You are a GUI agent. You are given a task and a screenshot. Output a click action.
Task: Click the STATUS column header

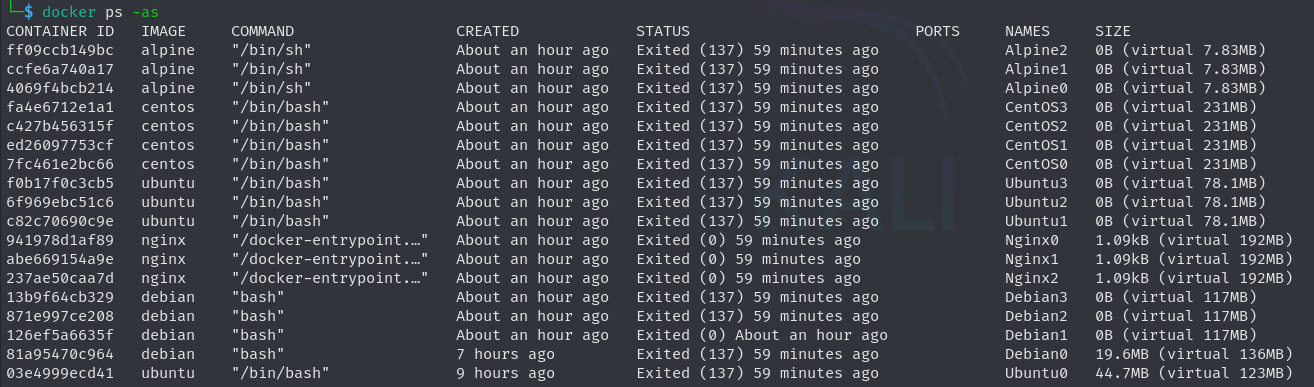pyautogui.click(x=663, y=31)
